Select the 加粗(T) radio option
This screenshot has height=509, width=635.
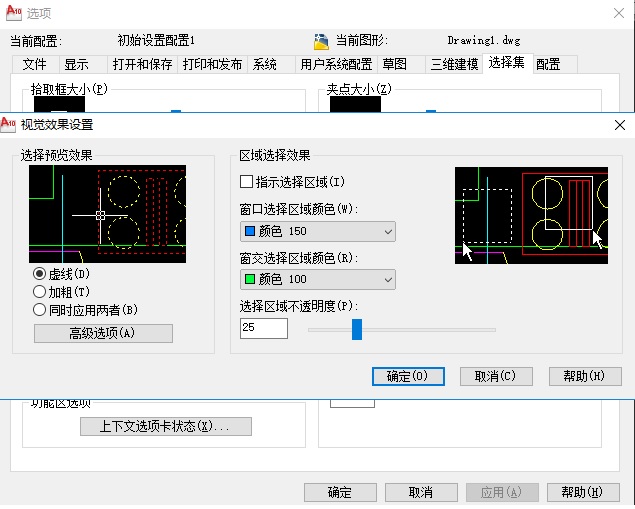(x=39, y=292)
